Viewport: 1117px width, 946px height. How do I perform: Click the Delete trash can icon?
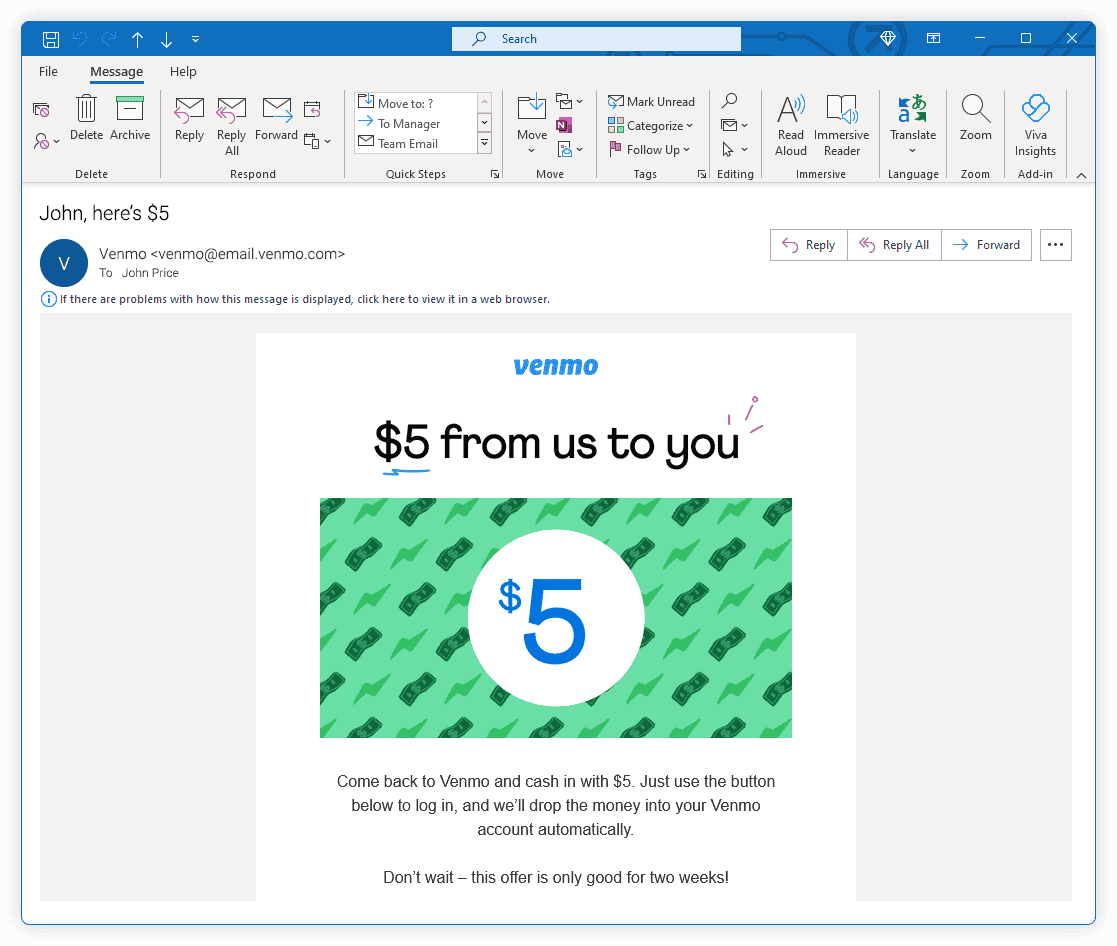tap(87, 110)
